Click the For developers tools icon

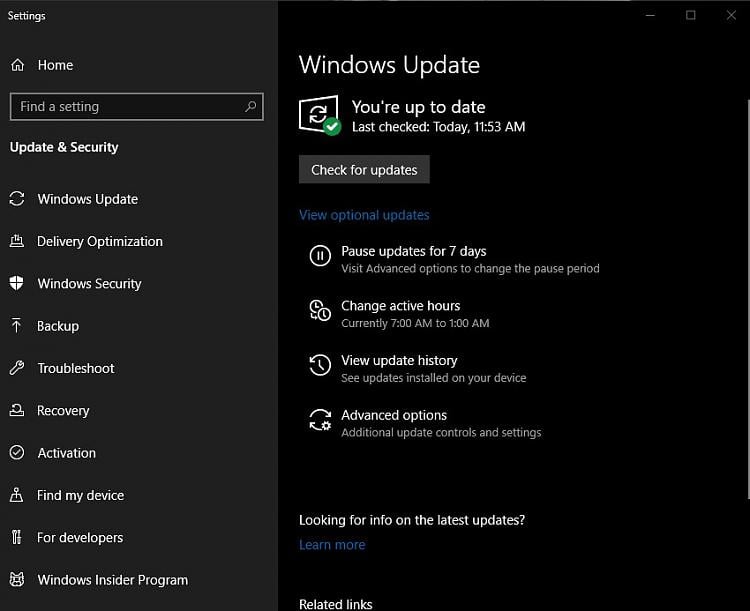coord(16,537)
